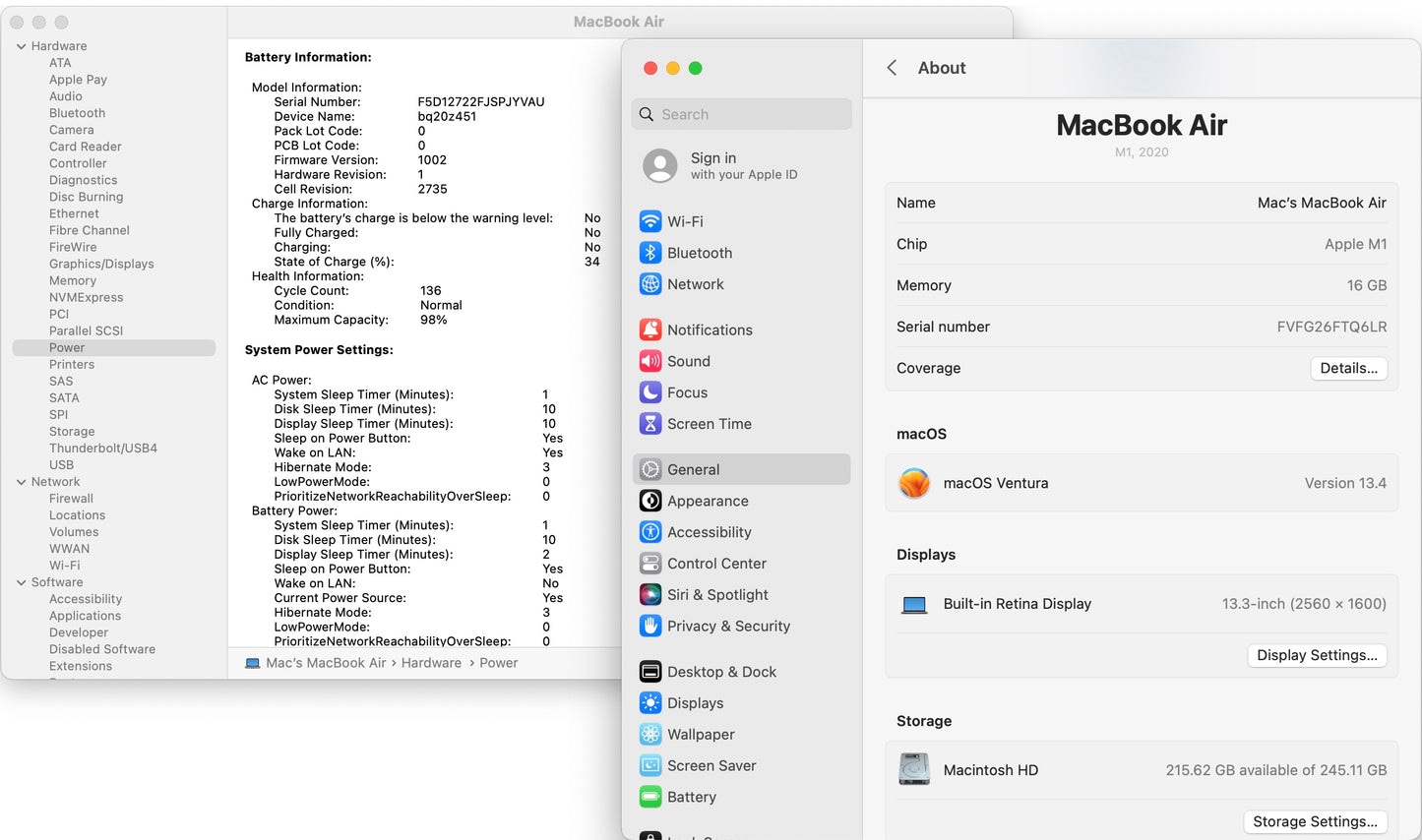The height and width of the screenshot is (840, 1422).
Task: Collapse the Network tree section
Action: [x=22, y=482]
